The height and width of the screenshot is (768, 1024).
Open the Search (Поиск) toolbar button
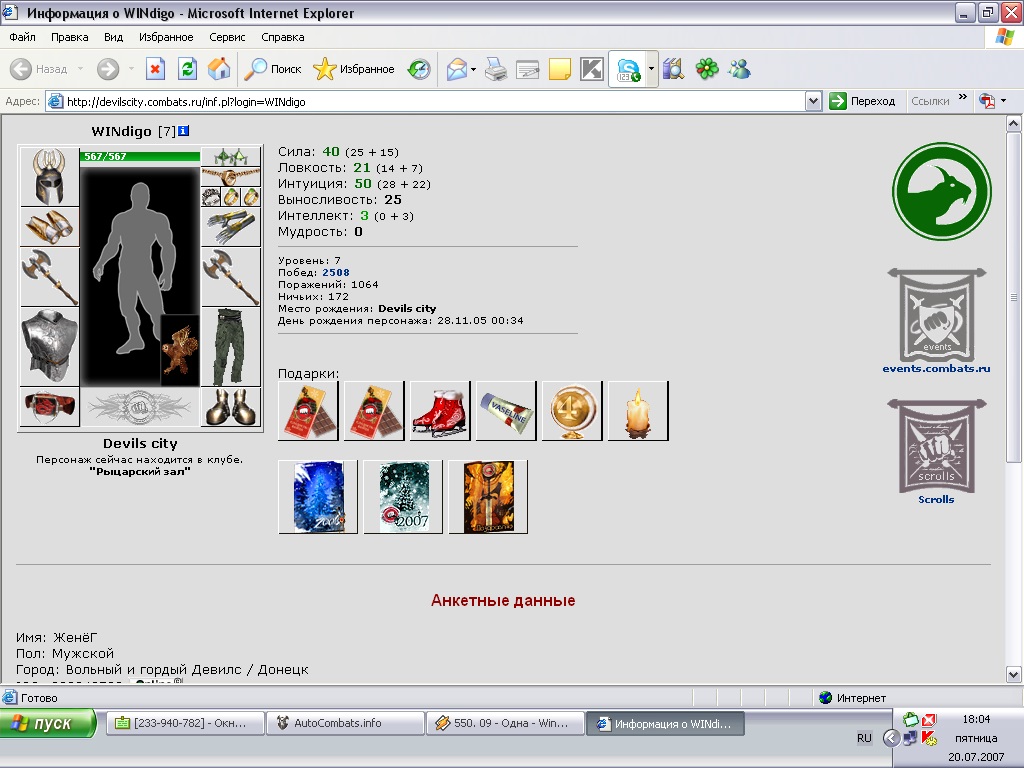pos(272,69)
